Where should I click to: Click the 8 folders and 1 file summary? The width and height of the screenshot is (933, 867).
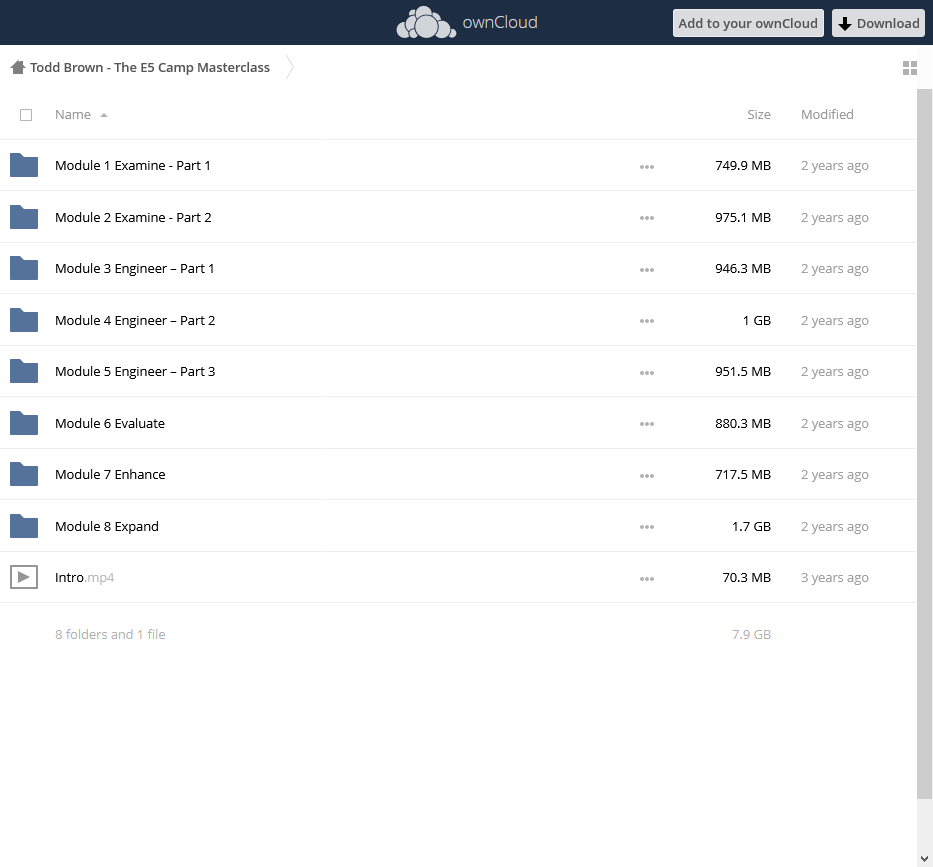110,634
